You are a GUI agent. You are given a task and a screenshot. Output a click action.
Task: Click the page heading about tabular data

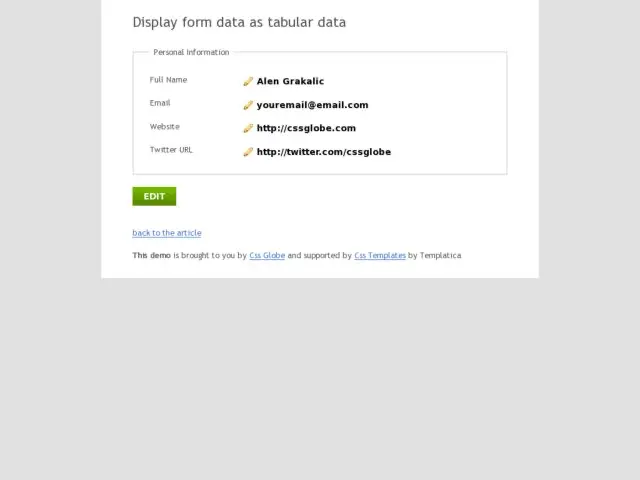point(239,22)
